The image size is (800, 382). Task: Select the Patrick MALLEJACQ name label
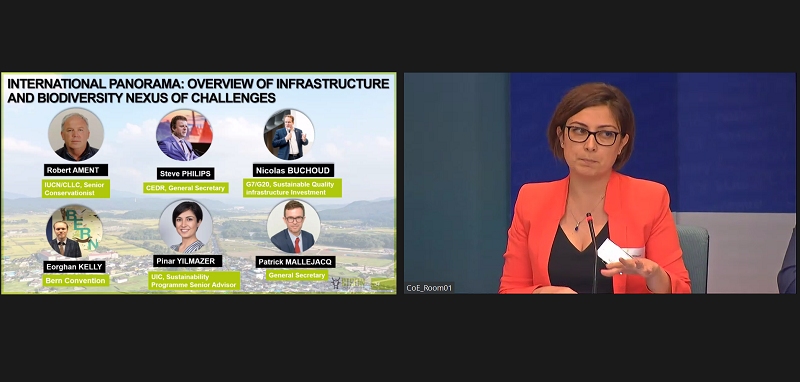click(x=295, y=262)
